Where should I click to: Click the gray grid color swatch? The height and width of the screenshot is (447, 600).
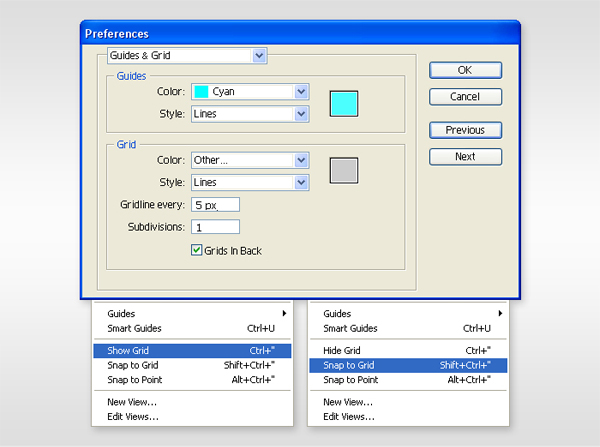[344, 170]
